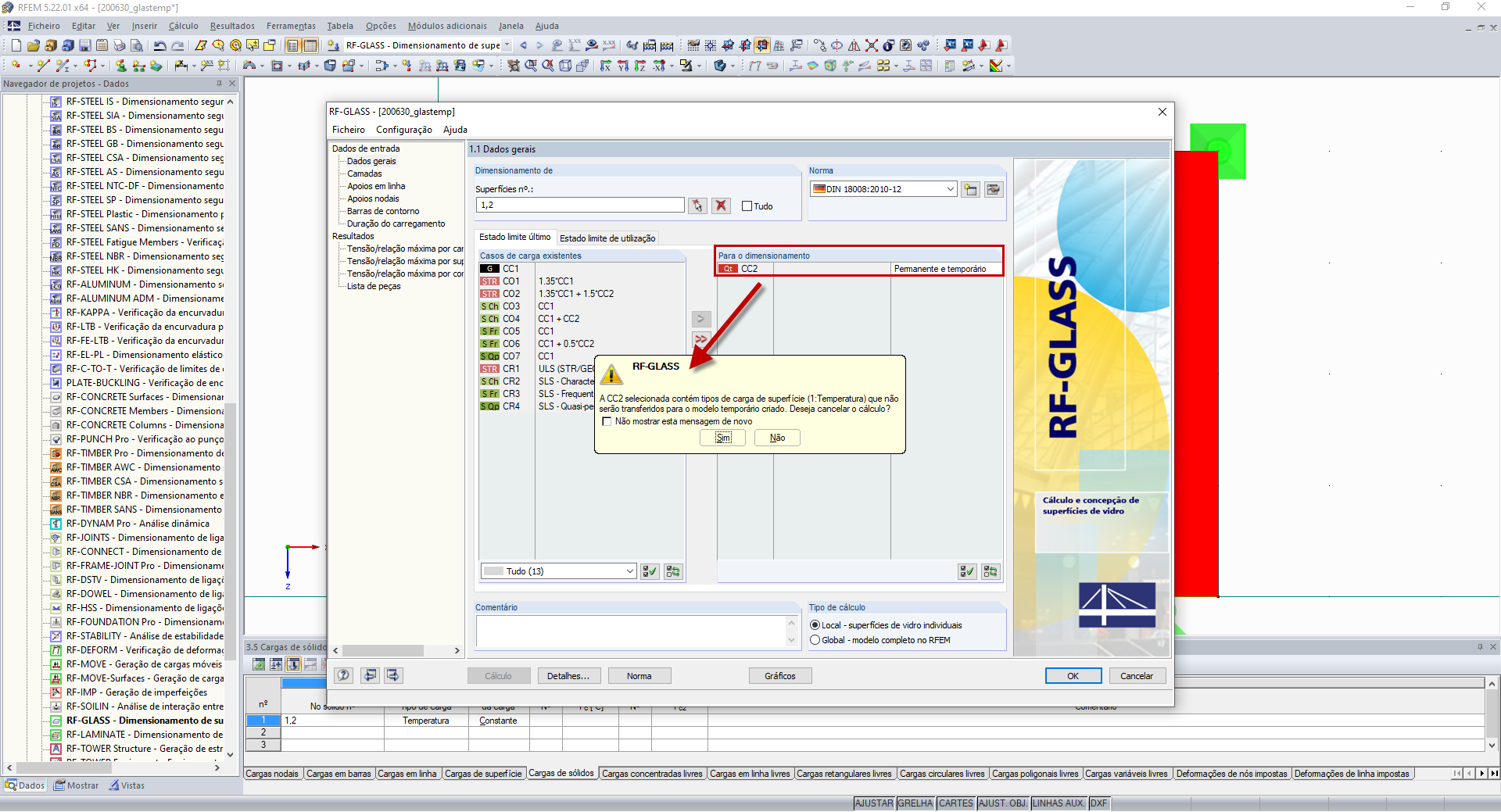Click Não in the RF-GLASS warning

[x=777, y=438]
